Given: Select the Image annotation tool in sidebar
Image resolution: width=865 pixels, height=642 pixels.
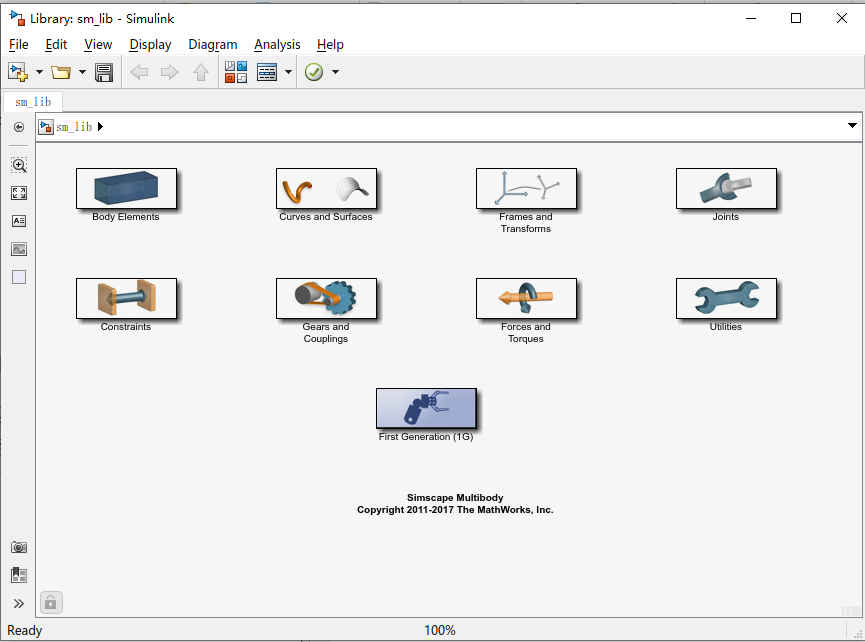Looking at the screenshot, I should click(18, 249).
